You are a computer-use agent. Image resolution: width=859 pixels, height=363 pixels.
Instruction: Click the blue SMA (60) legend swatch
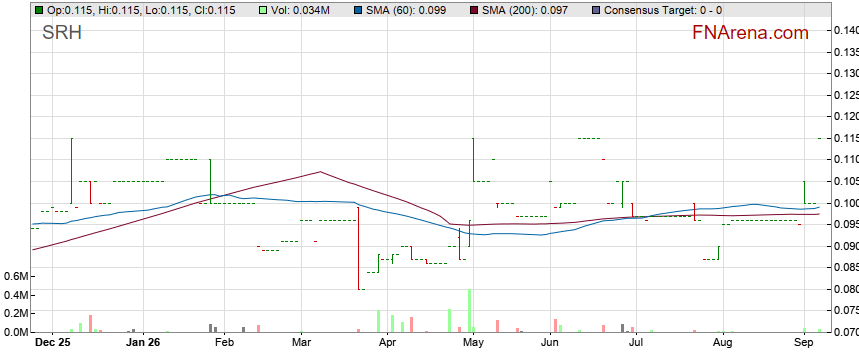[x=358, y=10]
